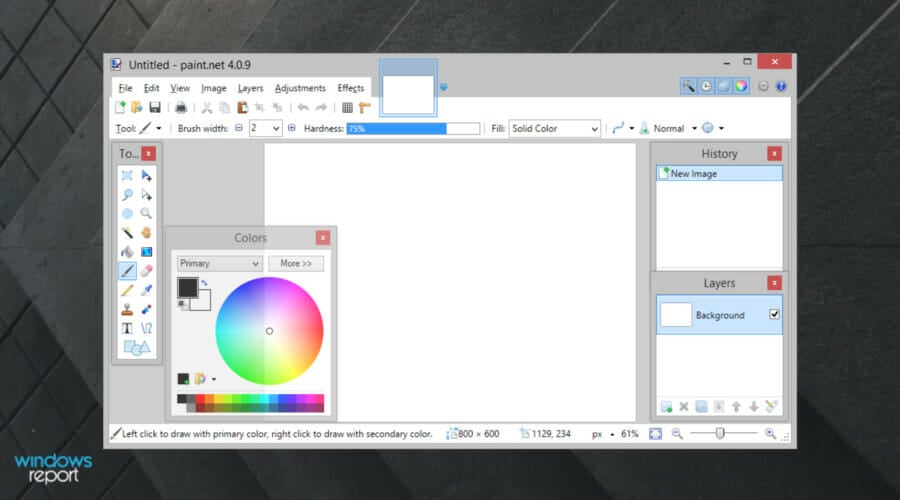Click the New image toolbar icon
900x500 pixels.
[120, 107]
